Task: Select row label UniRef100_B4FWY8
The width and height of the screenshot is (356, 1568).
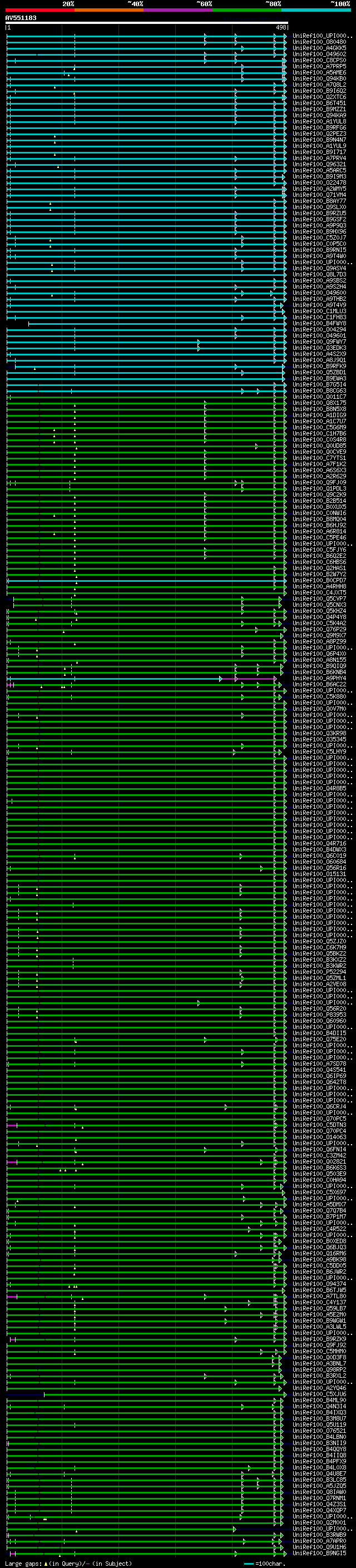Action: click(x=319, y=323)
